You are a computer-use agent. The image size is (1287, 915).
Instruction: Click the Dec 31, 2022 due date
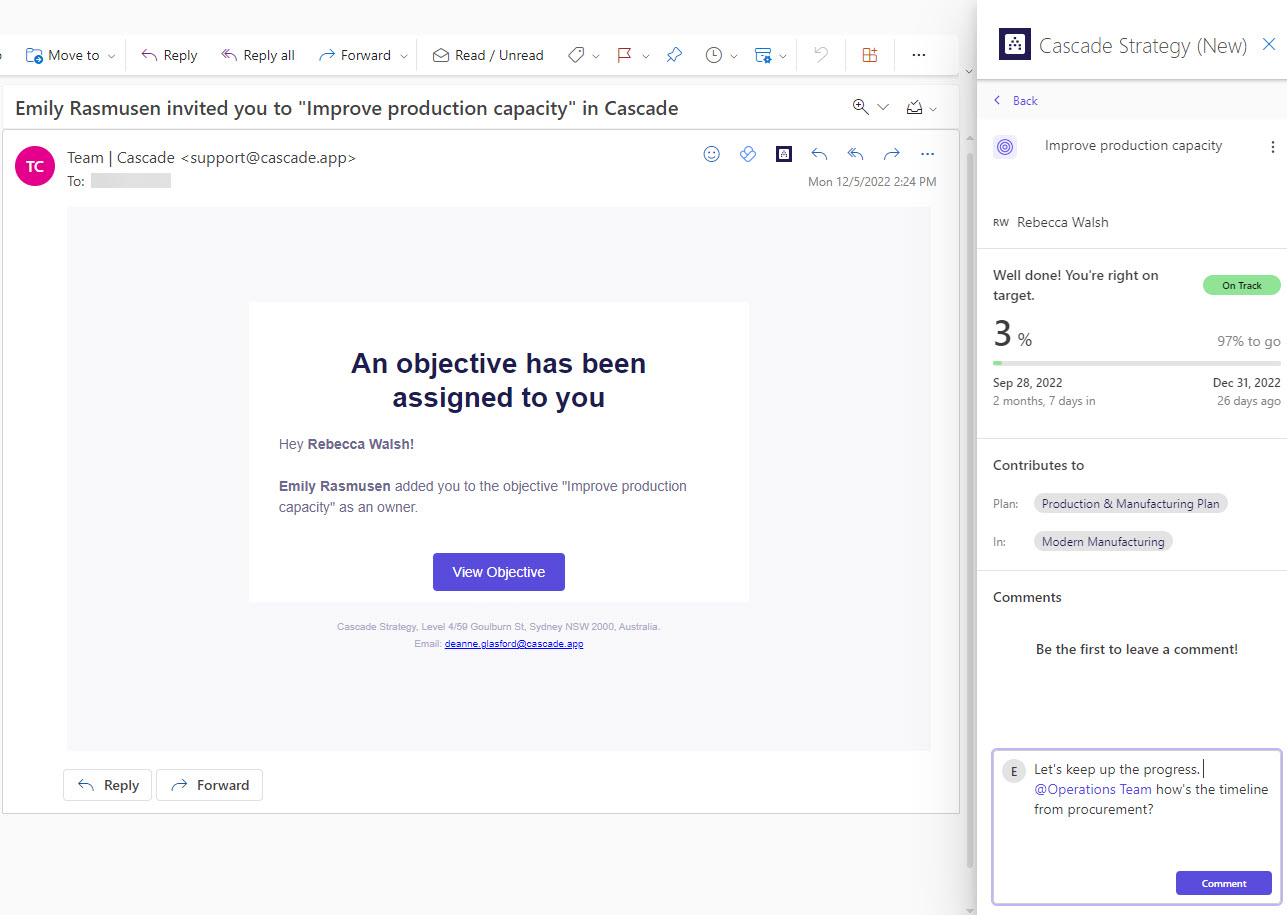tap(1246, 383)
